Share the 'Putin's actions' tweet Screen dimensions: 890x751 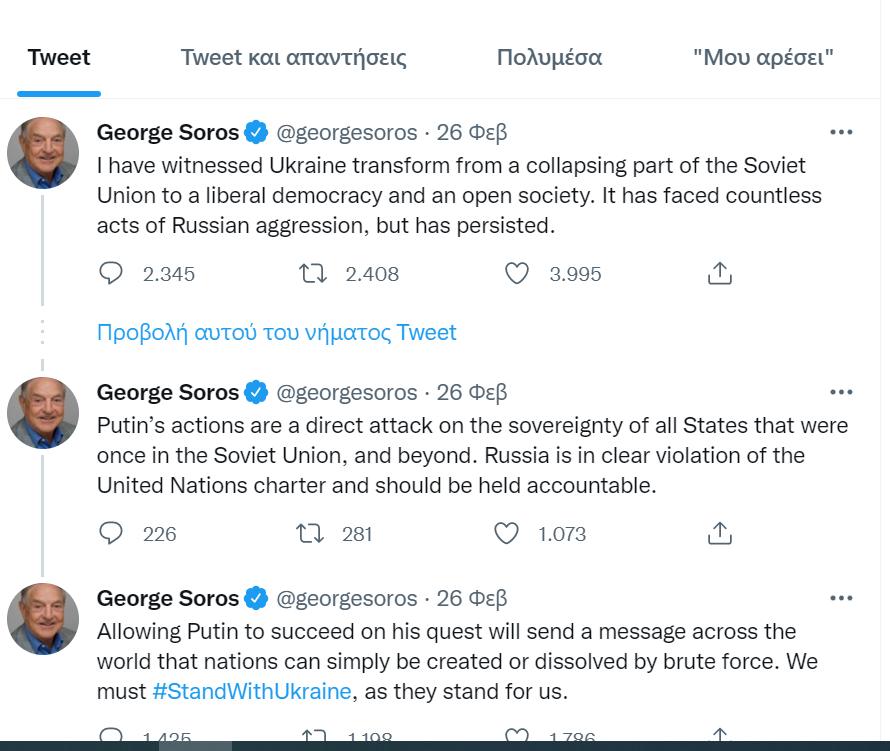720,534
